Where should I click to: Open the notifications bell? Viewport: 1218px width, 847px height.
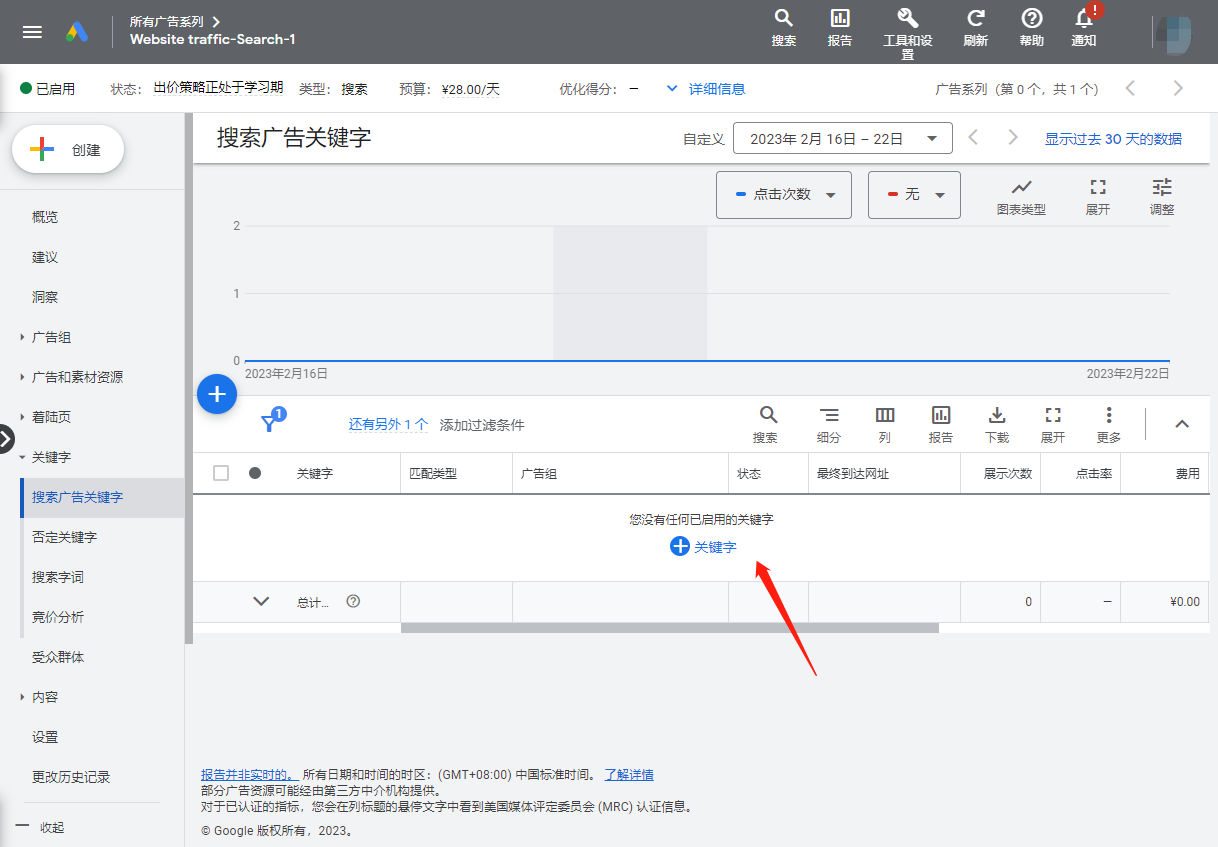tap(1084, 19)
